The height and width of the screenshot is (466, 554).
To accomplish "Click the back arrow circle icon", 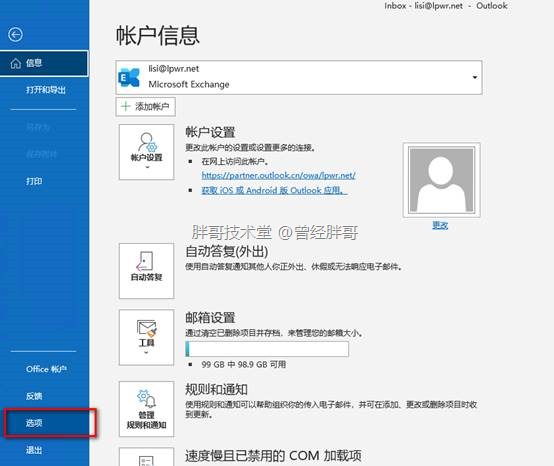I will coord(15,35).
